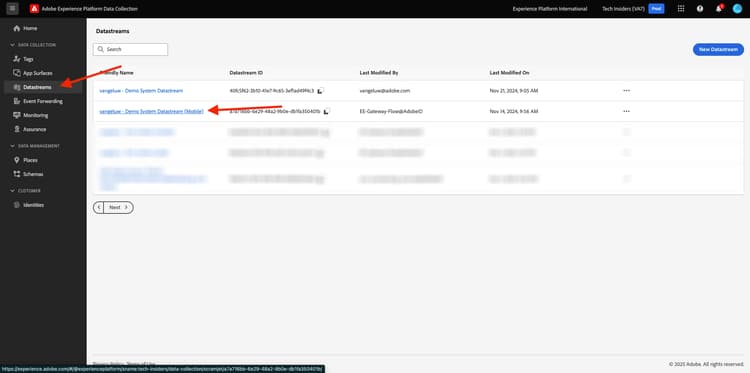This screenshot has width=750, height=373.
Task: Click the Tags sidebar icon
Action: pyautogui.click(x=17, y=59)
